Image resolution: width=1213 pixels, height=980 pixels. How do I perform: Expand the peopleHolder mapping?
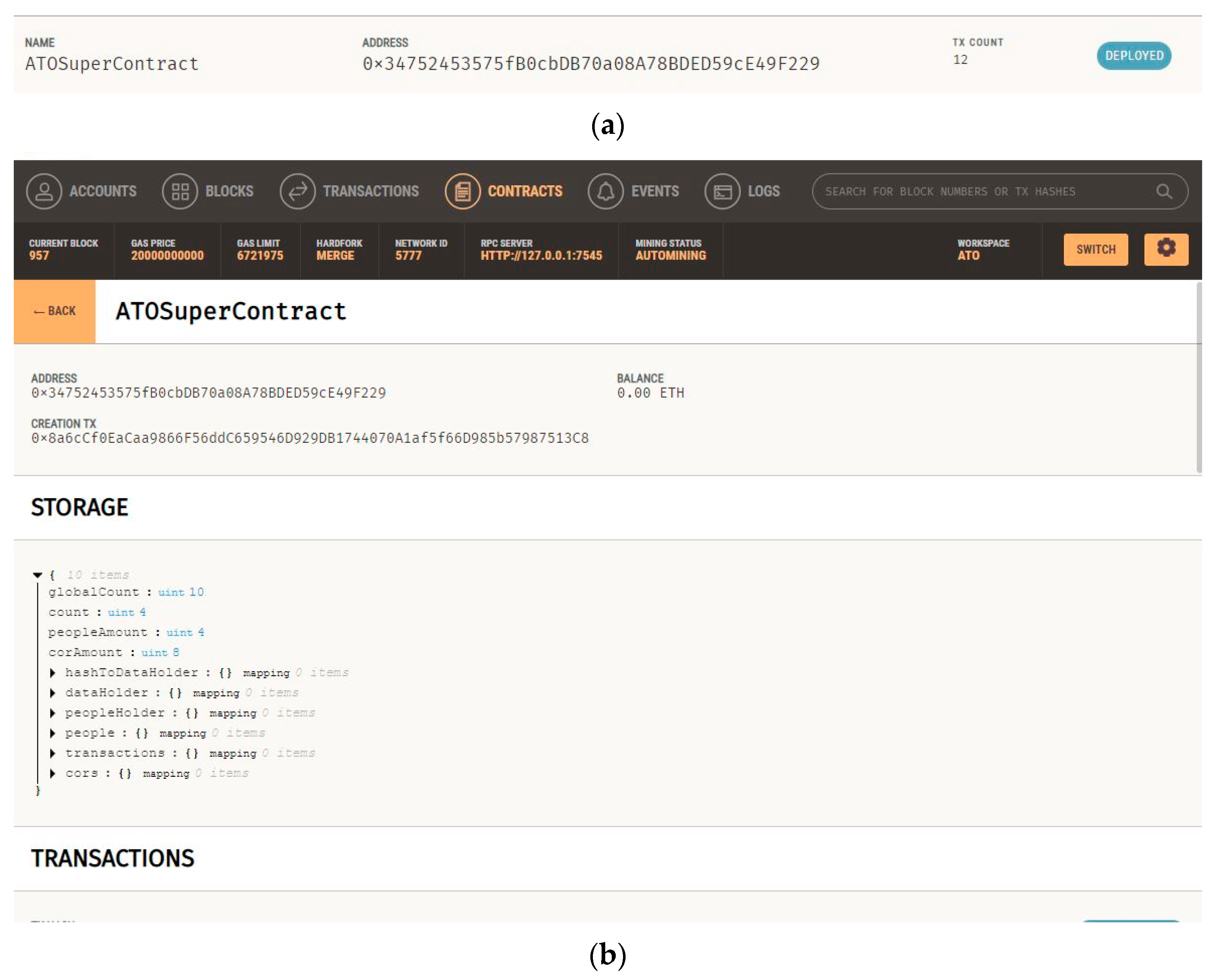[53, 713]
